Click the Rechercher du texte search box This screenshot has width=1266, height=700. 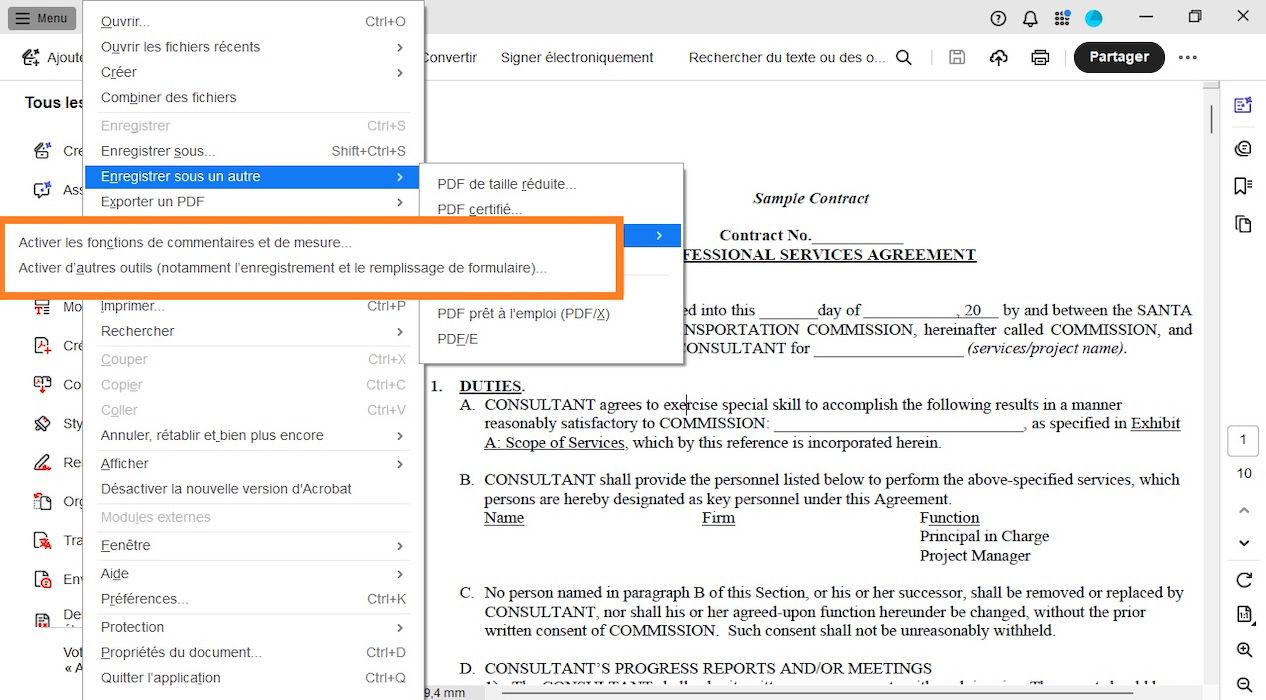coord(786,57)
